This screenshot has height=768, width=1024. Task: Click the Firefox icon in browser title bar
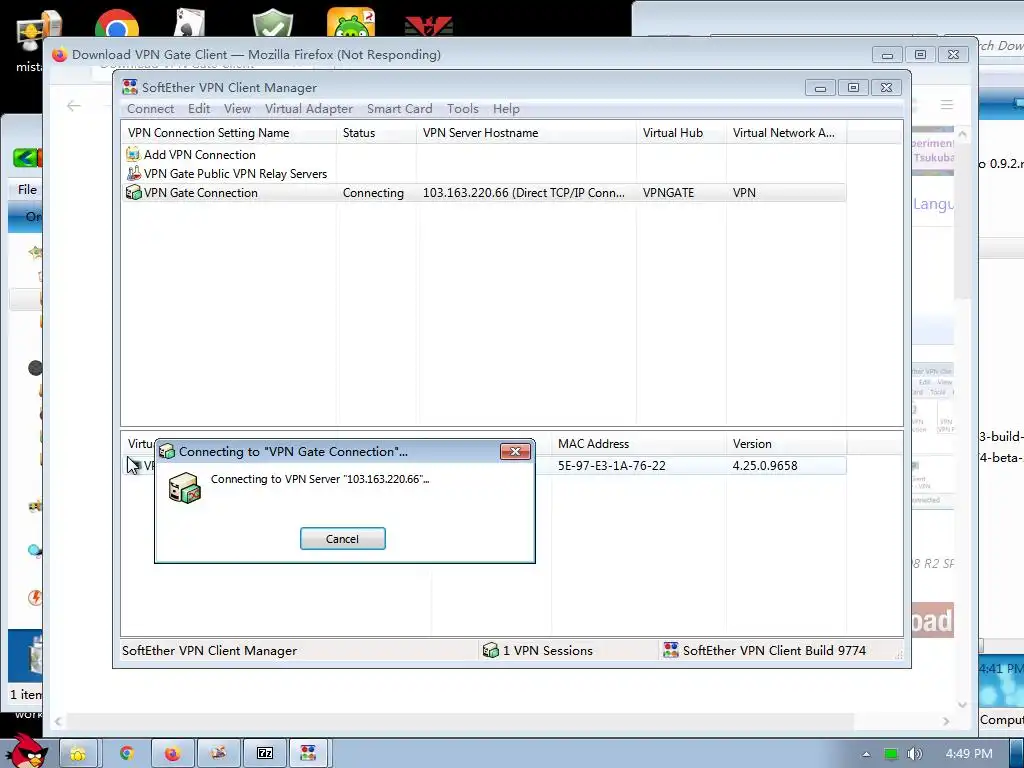click(59, 55)
